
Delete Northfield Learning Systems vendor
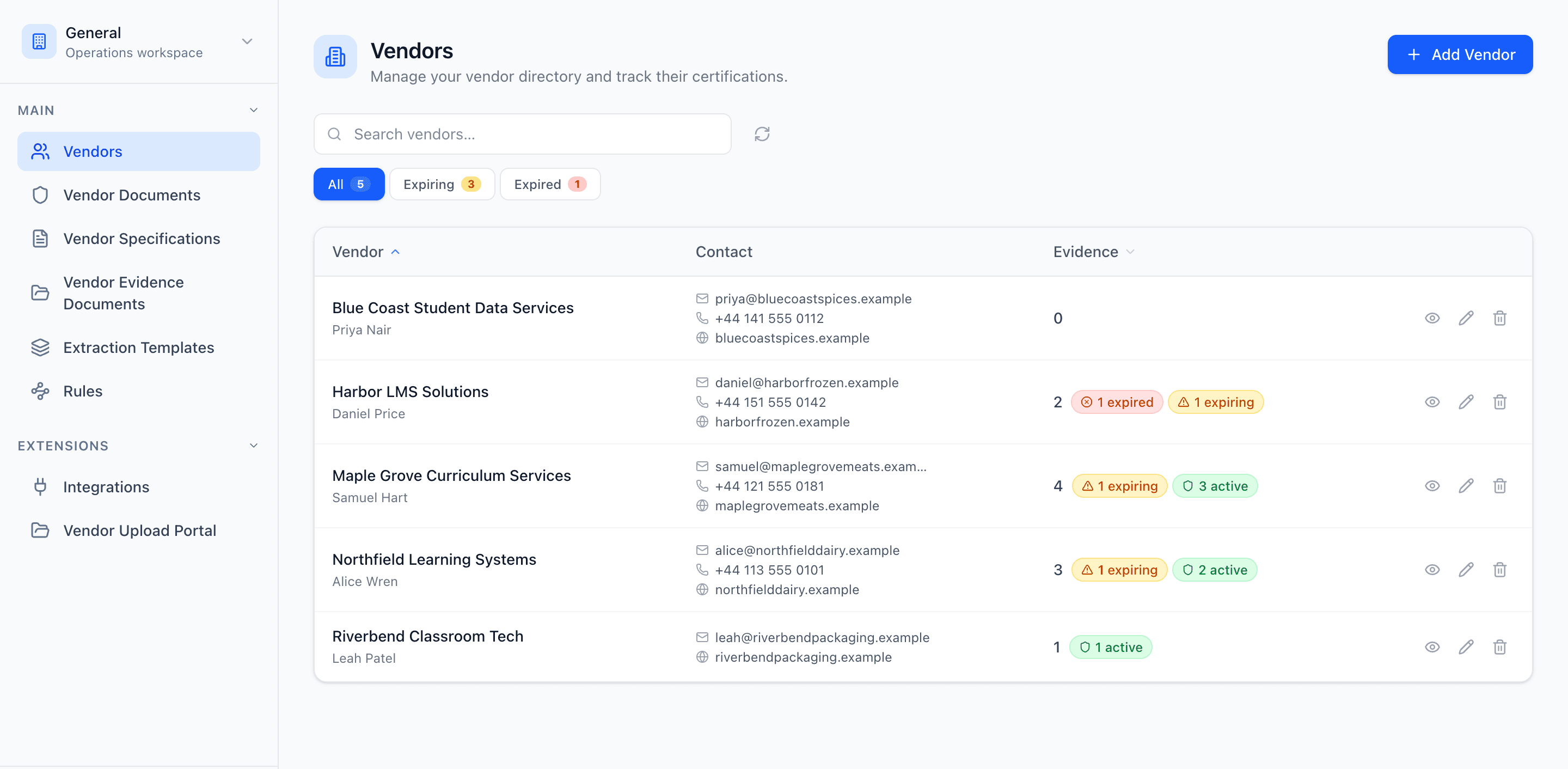click(x=1499, y=570)
